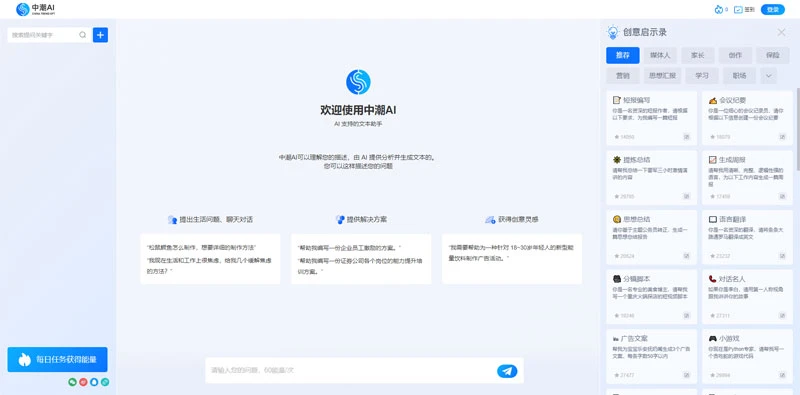Click the lightbulb icon beside 创意启示录
The width and height of the screenshot is (800, 395).
coord(612,32)
